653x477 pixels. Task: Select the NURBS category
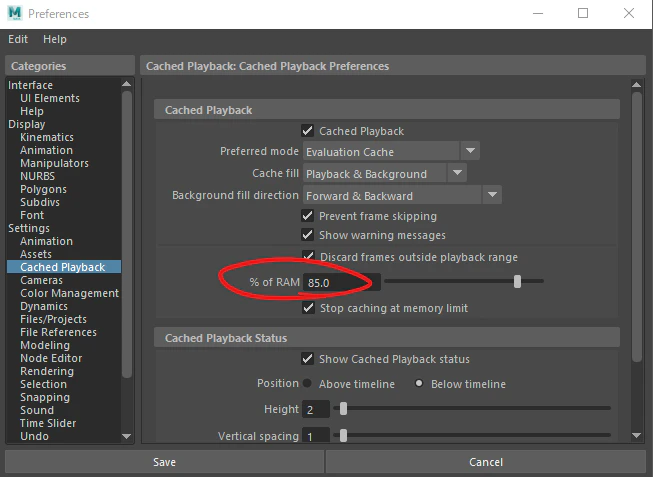pos(37,176)
